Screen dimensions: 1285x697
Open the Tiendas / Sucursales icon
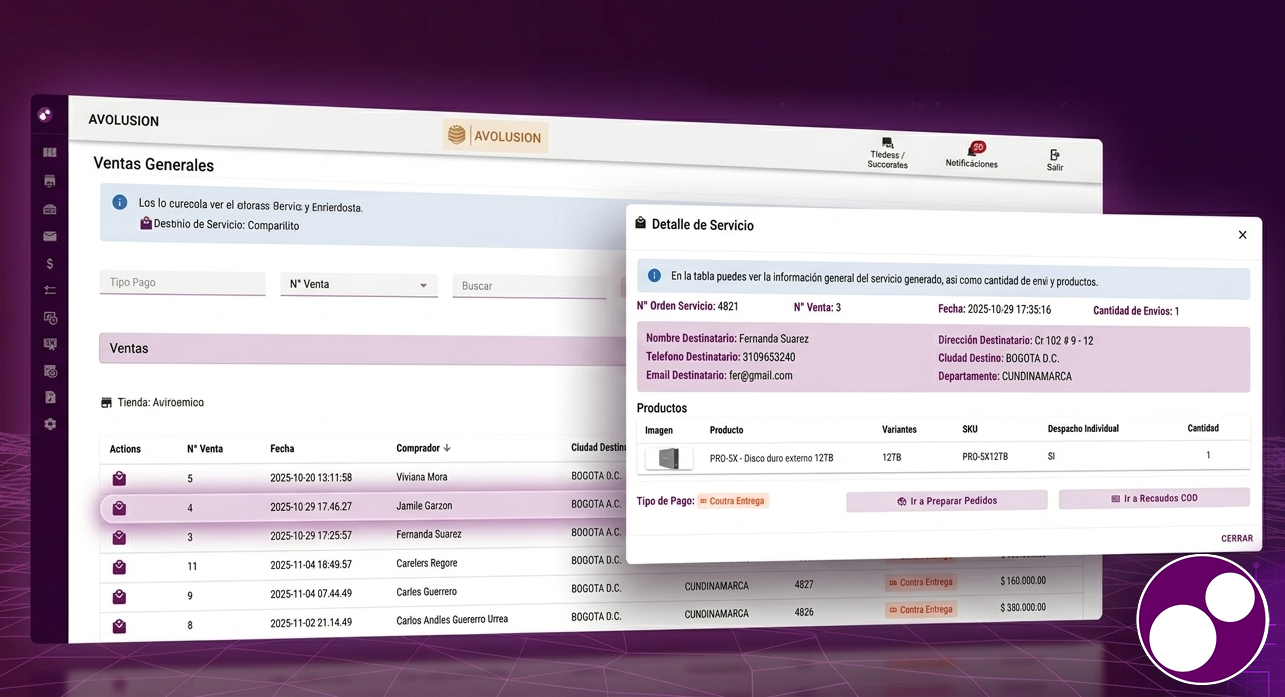point(887,144)
